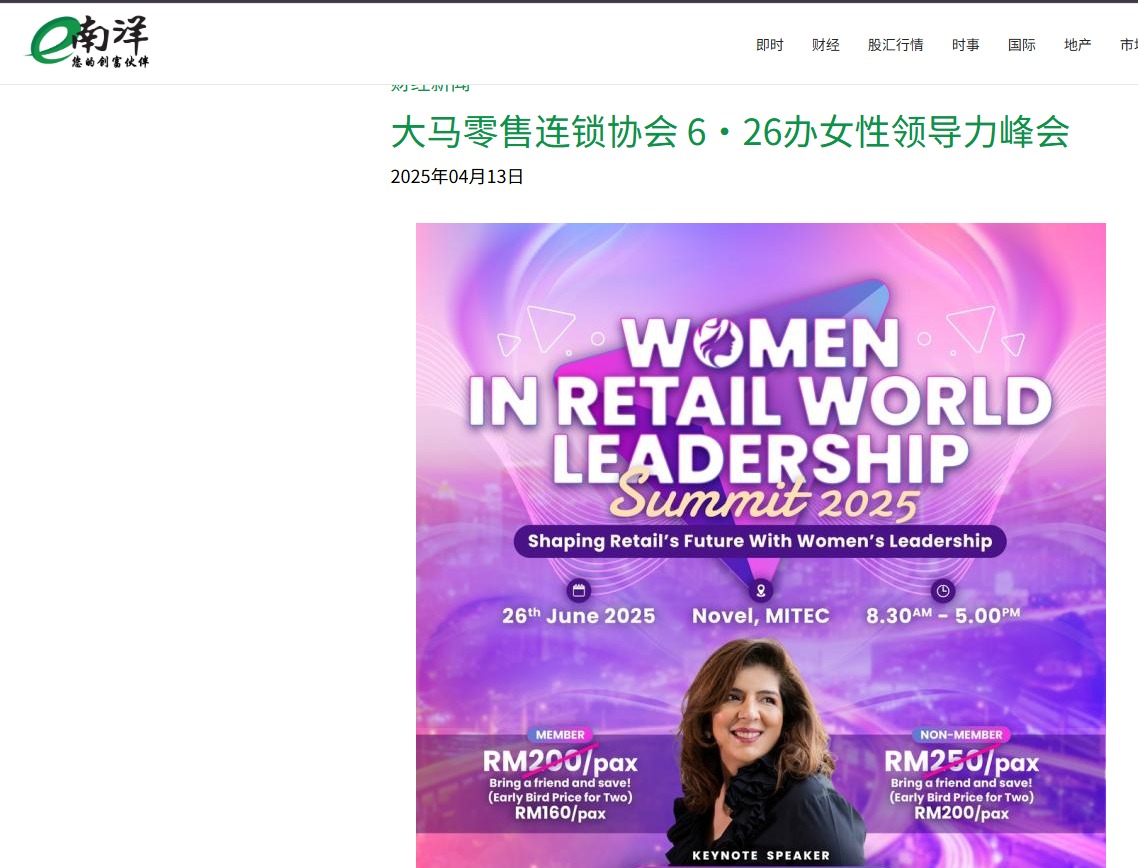Click the woman silhouette icon in WOMEN
The height and width of the screenshot is (868, 1138).
pyautogui.click(x=721, y=343)
